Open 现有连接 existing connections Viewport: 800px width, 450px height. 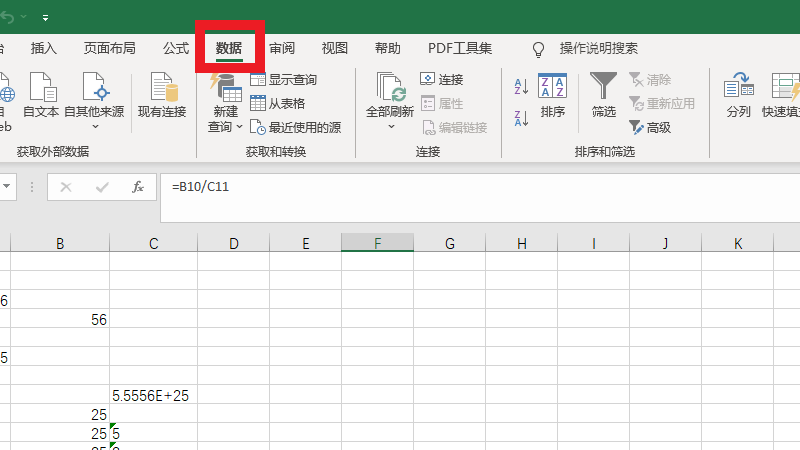click(162, 96)
